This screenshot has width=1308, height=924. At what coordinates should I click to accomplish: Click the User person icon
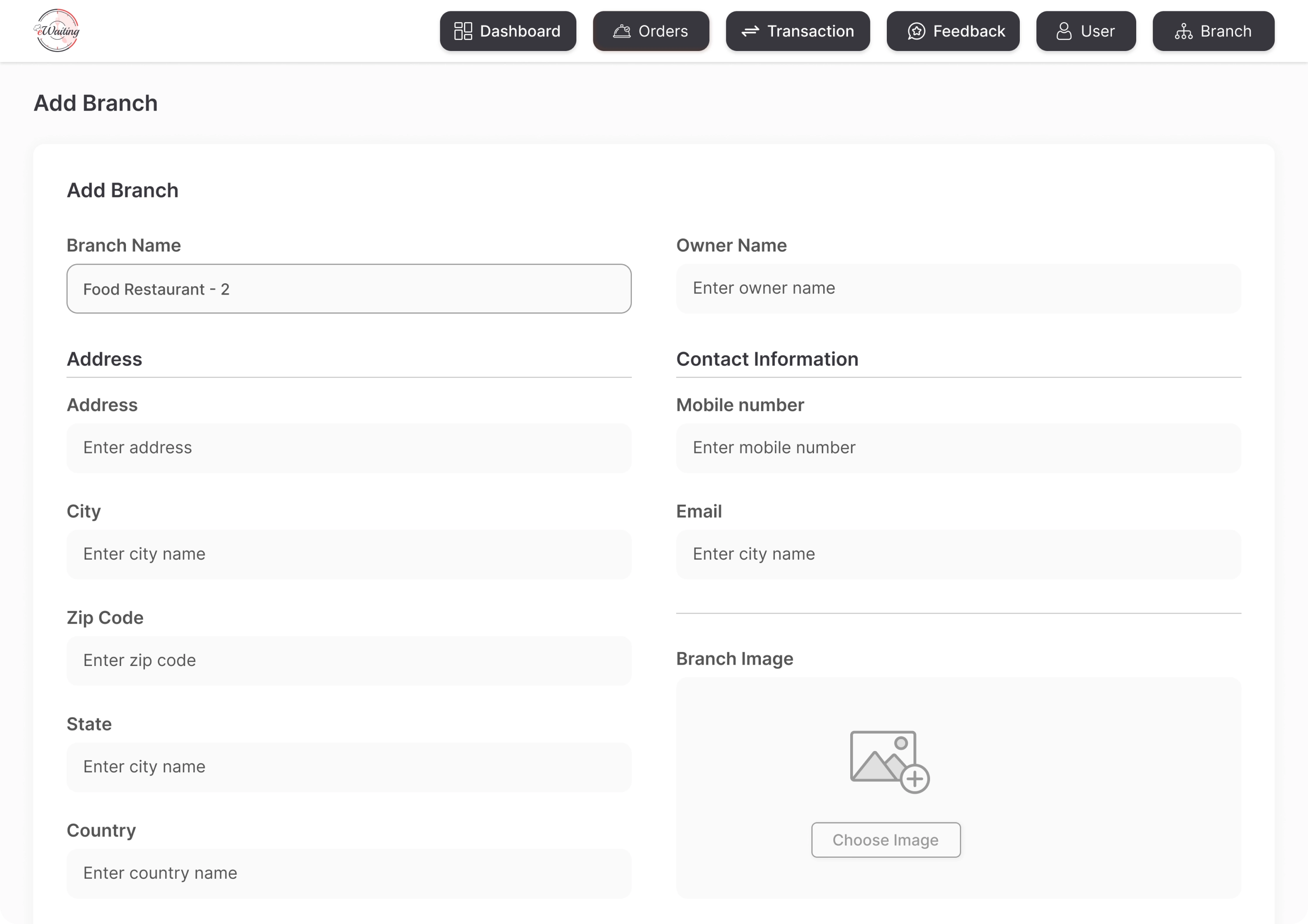tap(1063, 31)
